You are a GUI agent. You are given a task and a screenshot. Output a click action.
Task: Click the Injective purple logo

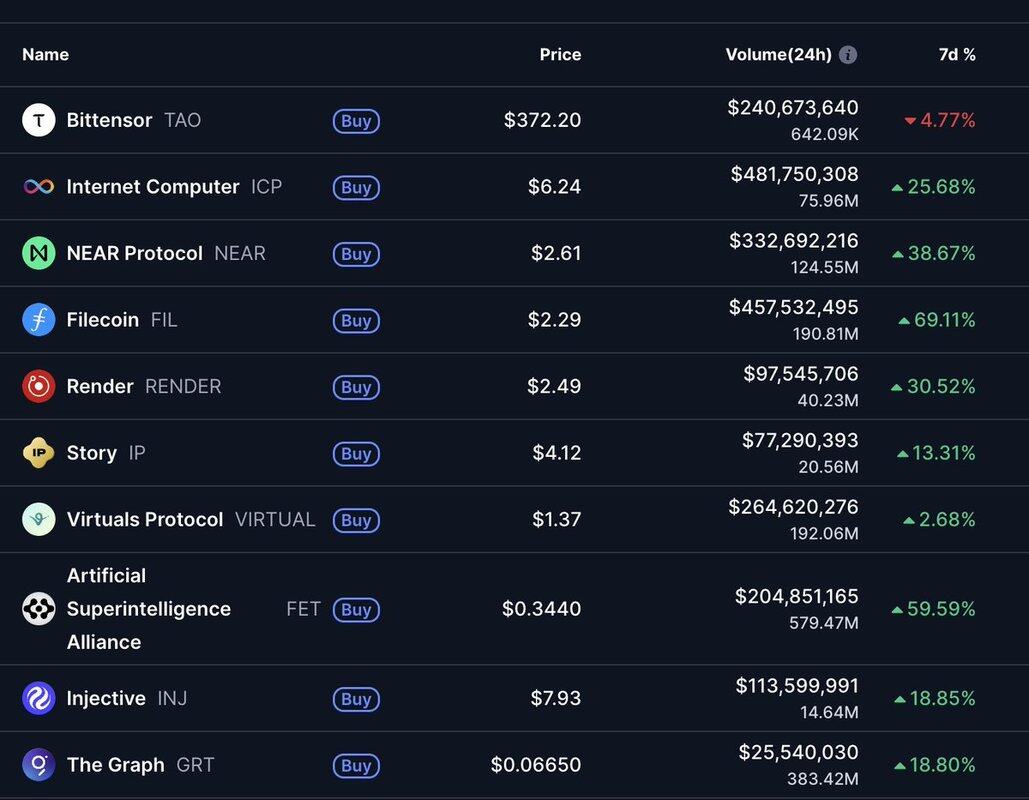(x=38, y=698)
